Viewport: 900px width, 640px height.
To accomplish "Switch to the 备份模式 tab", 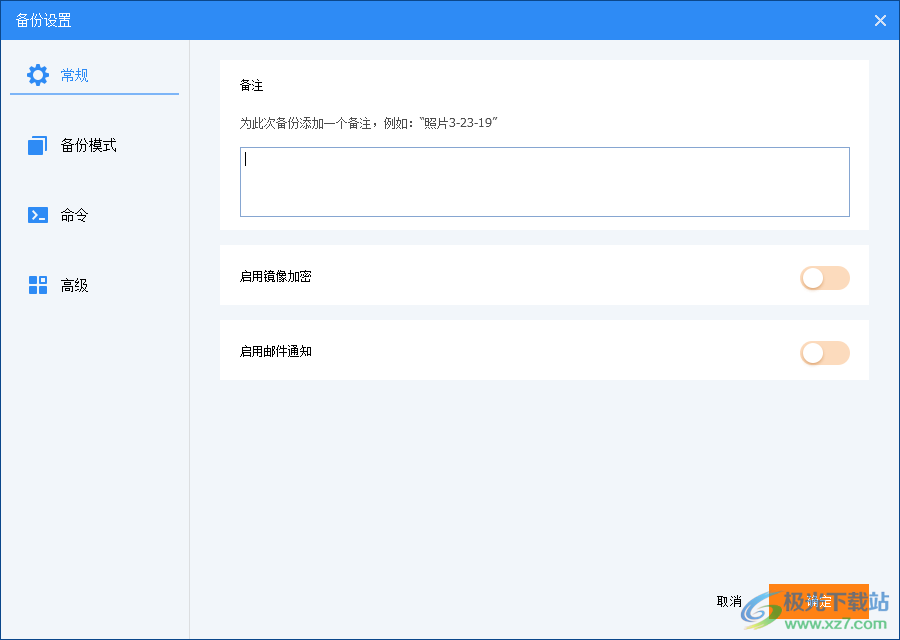I will point(94,145).
